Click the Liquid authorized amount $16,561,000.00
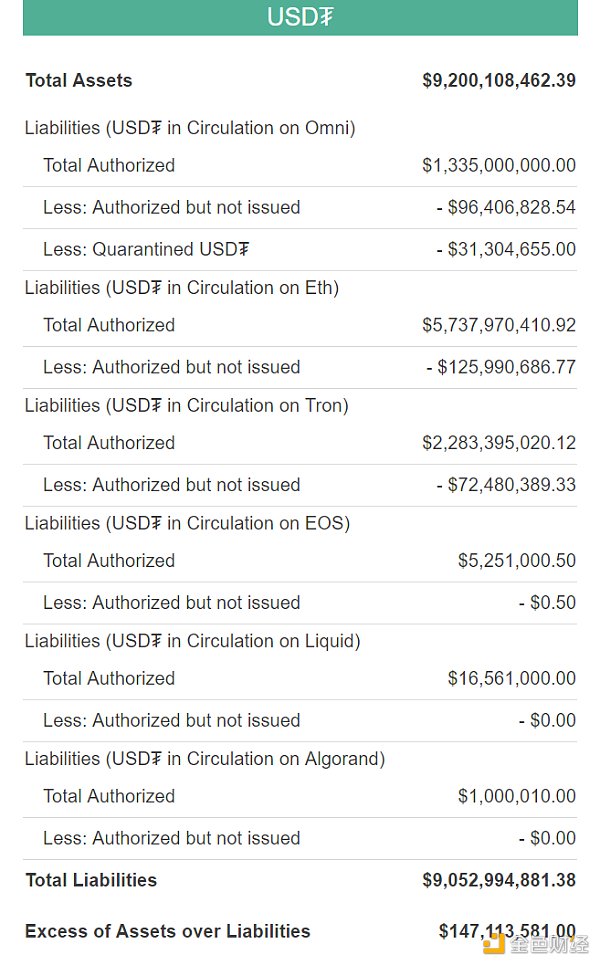The image size is (600, 965). click(512, 678)
